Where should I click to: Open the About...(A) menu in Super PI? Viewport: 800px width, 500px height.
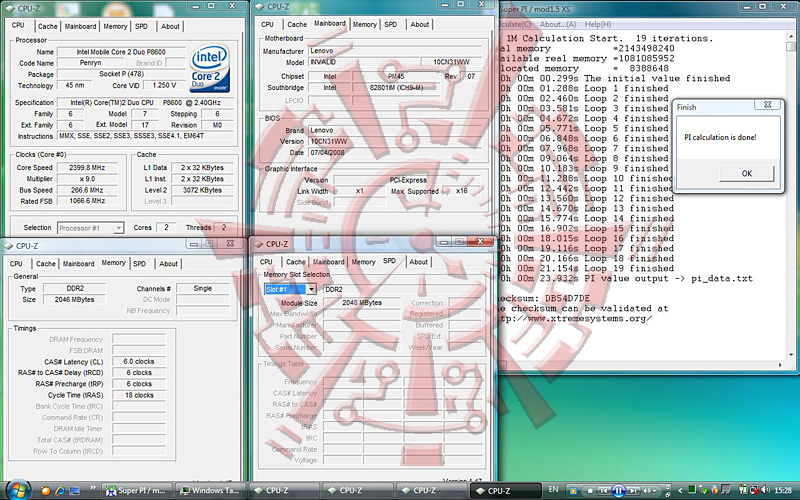(558, 24)
